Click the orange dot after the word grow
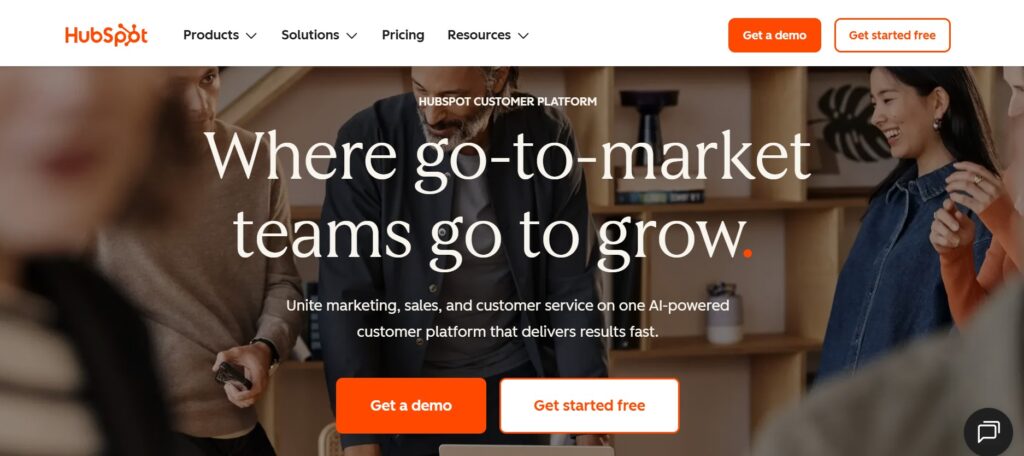Viewport: 1024px width, 456px height. tap(748, 252)
